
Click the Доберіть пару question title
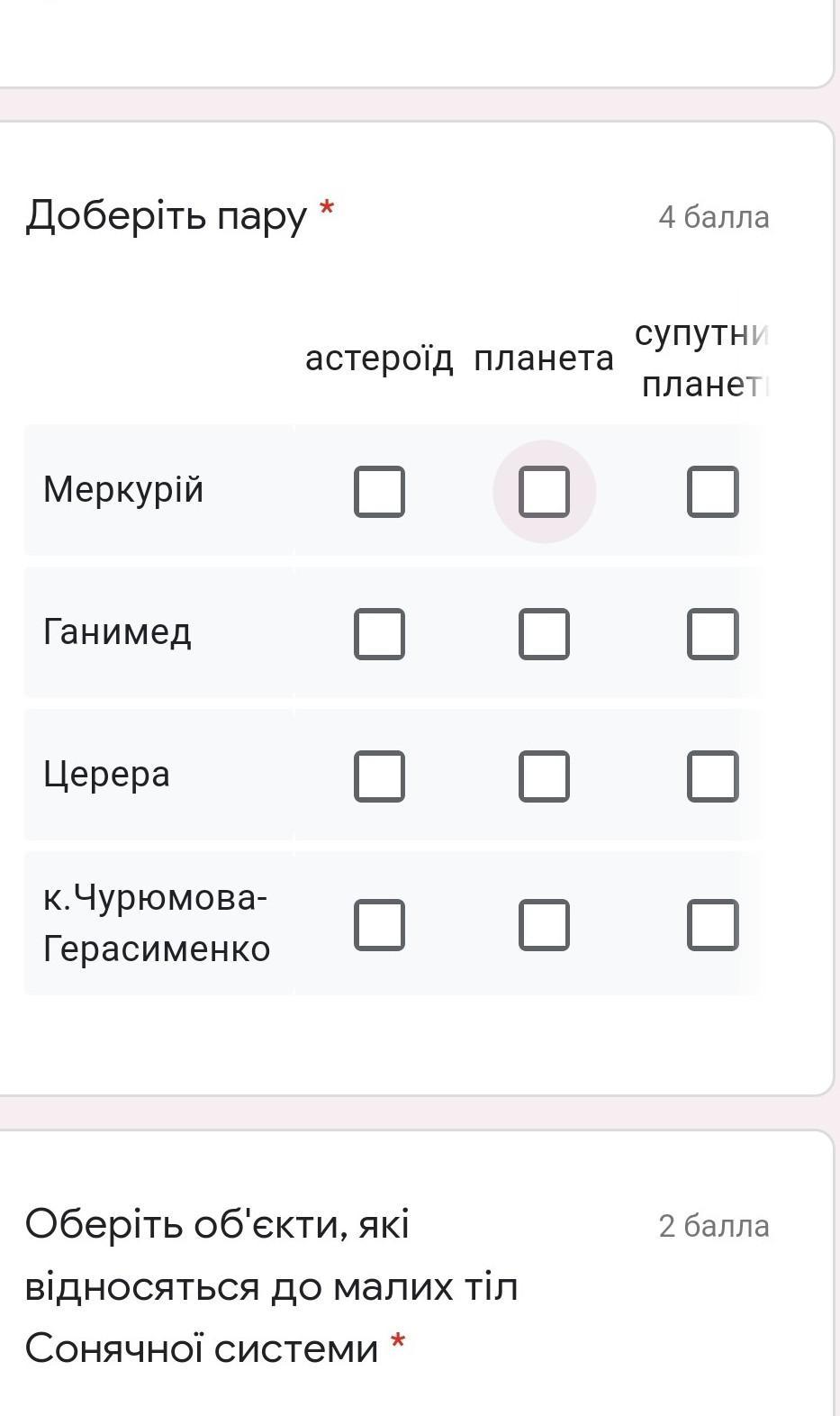[167, 216]
